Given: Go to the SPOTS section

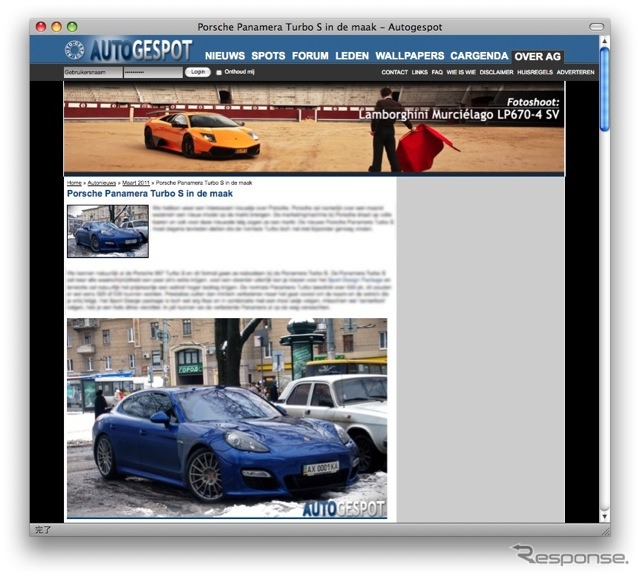Looking at the screenshot, I should (x=268, y=56).
